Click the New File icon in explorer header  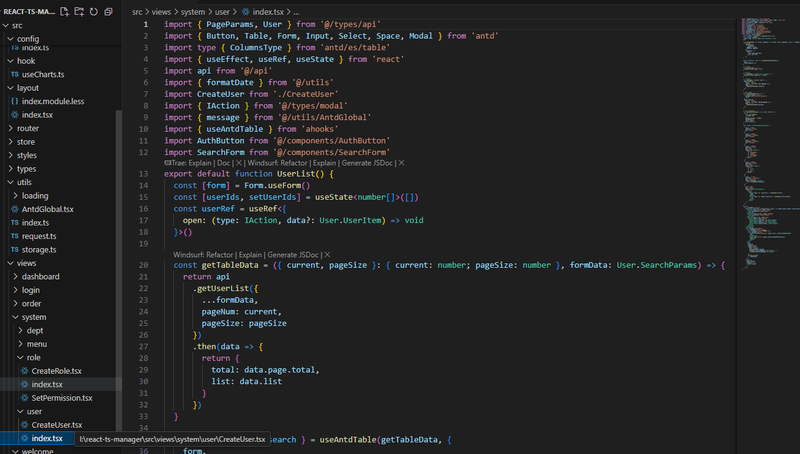pyautogui.click(x=65, y=11)
